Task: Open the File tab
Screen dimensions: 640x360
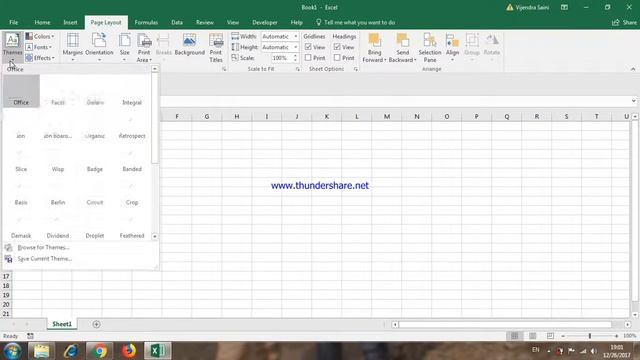Action: (13, 22)
